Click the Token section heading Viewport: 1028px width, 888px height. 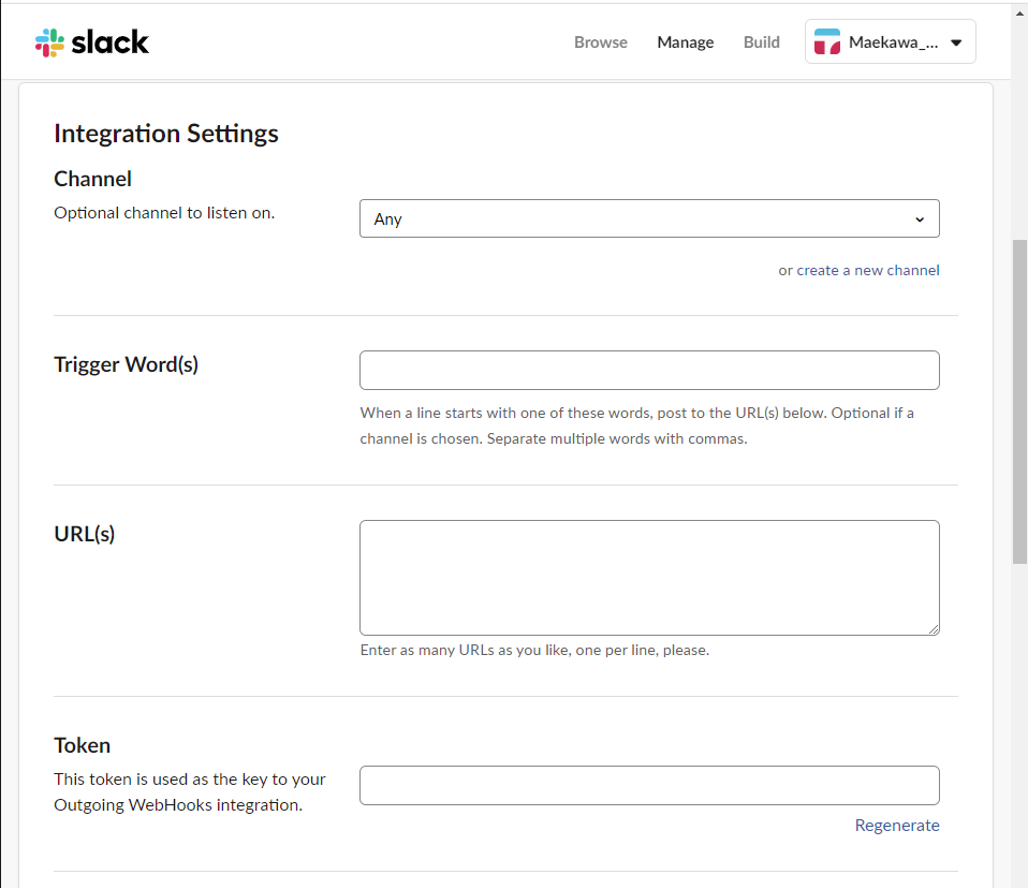tap(82, 745)
